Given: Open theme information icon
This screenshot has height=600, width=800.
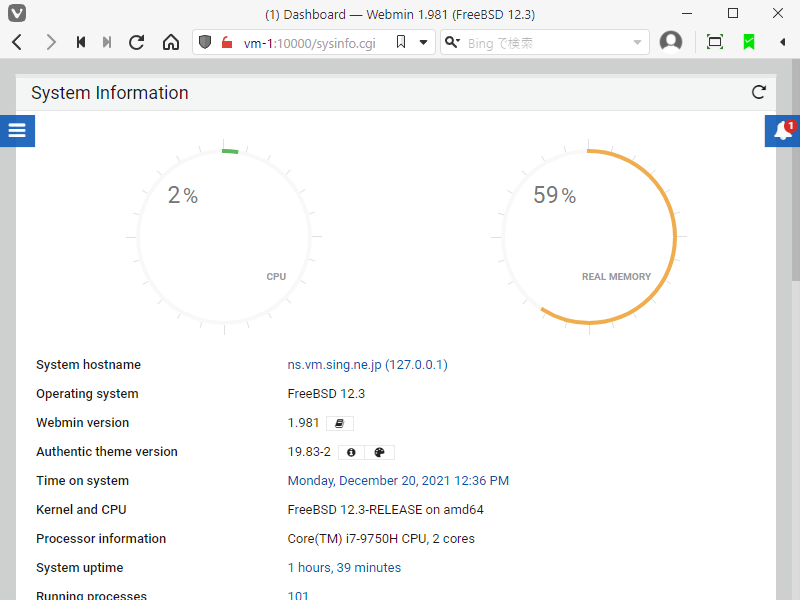Looking at the screenshot, I should (x=351, y=453).
